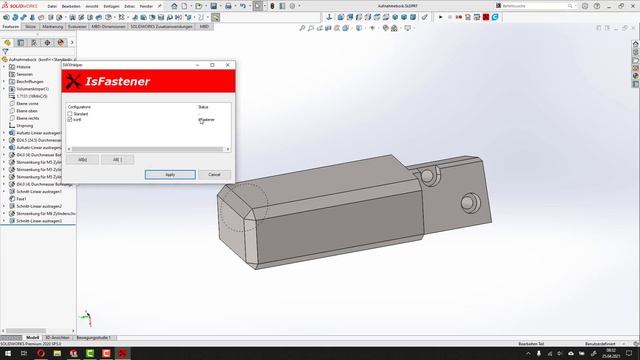Open dropdown arrow next to Options gear
Viewport: 640px width, 360px height.
tap(299, 6)
